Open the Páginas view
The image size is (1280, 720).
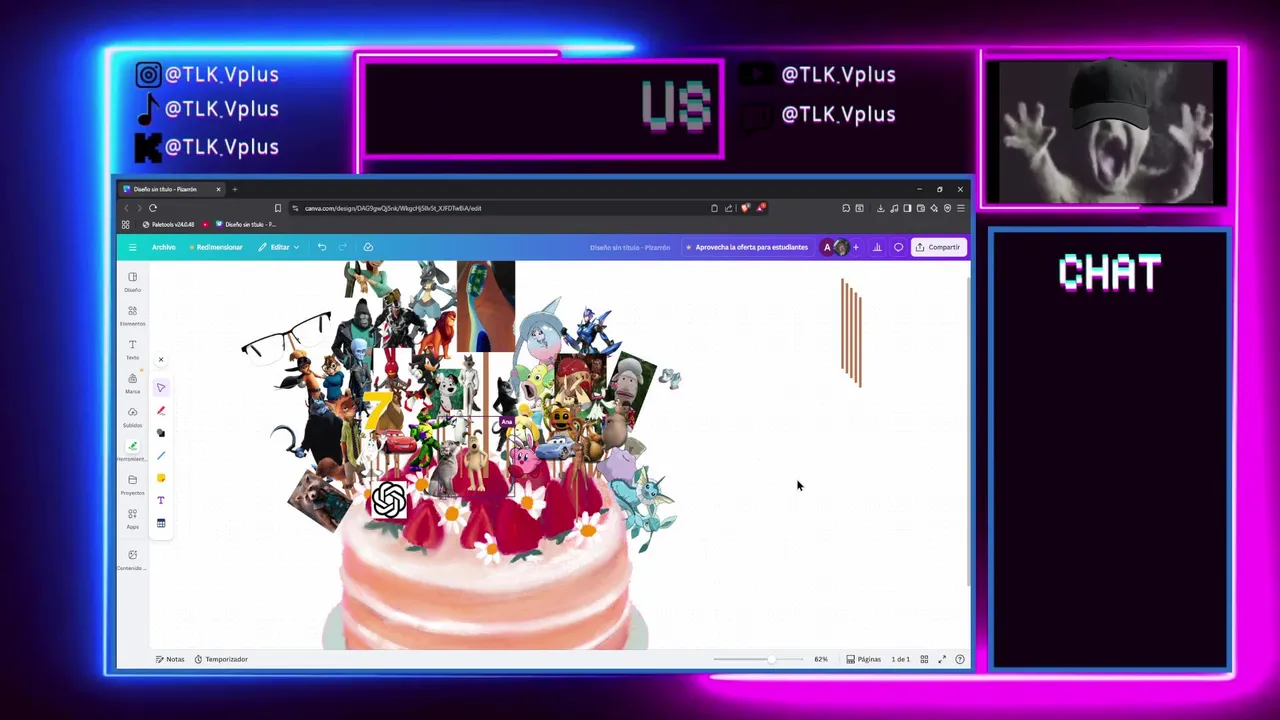point(864,659)
